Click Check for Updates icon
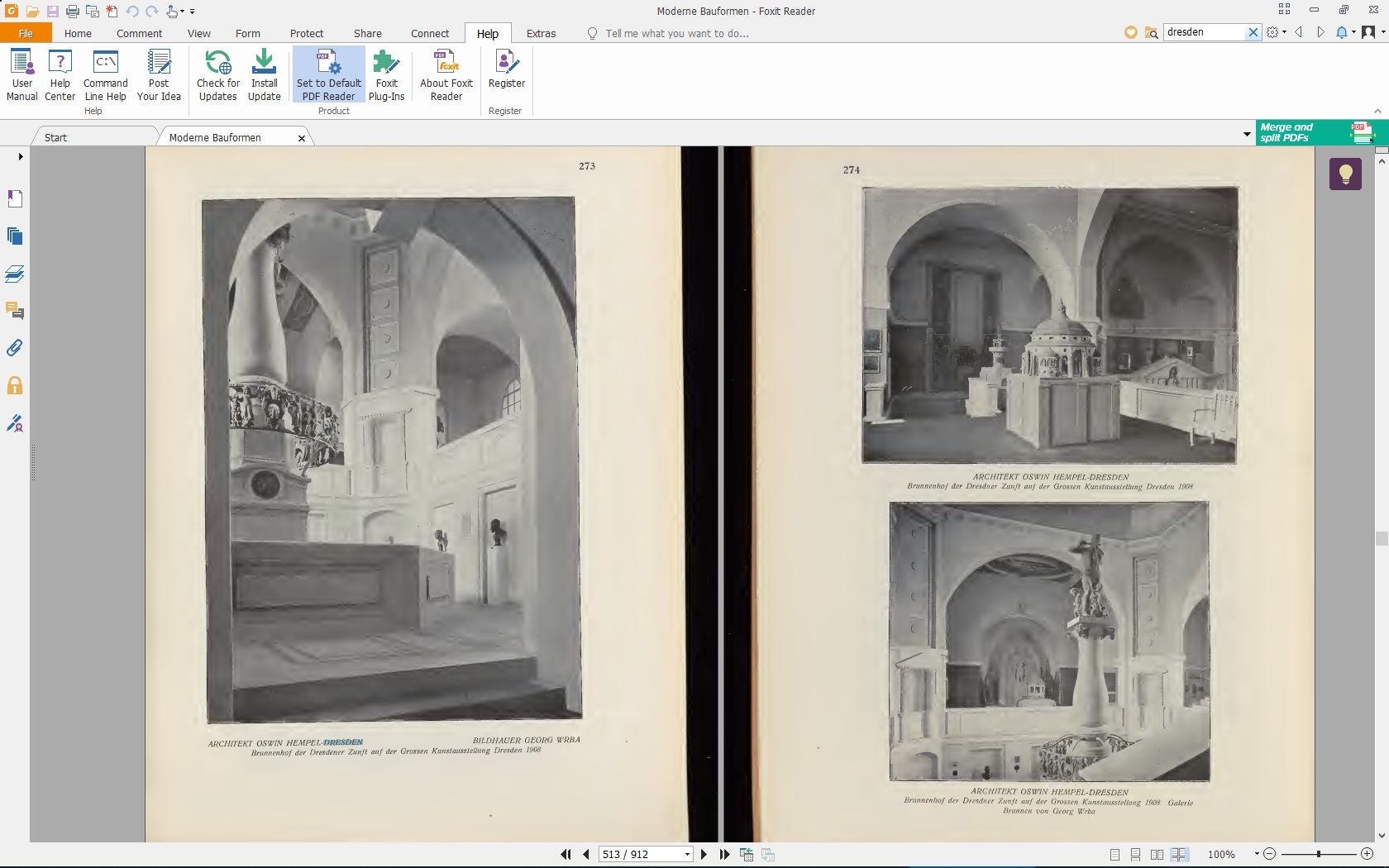Image resolution: width=1389 pixels, height=868 pixels. 218,74
